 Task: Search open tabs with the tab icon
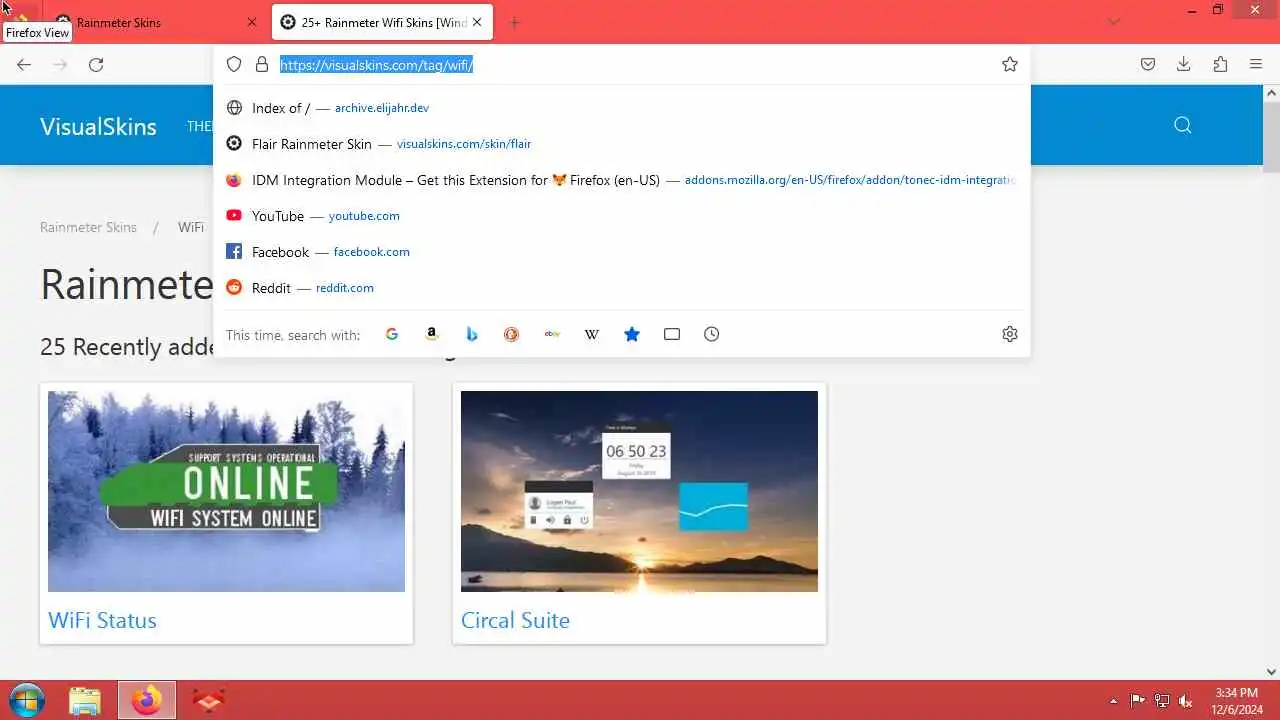click(x=672, y=334)
